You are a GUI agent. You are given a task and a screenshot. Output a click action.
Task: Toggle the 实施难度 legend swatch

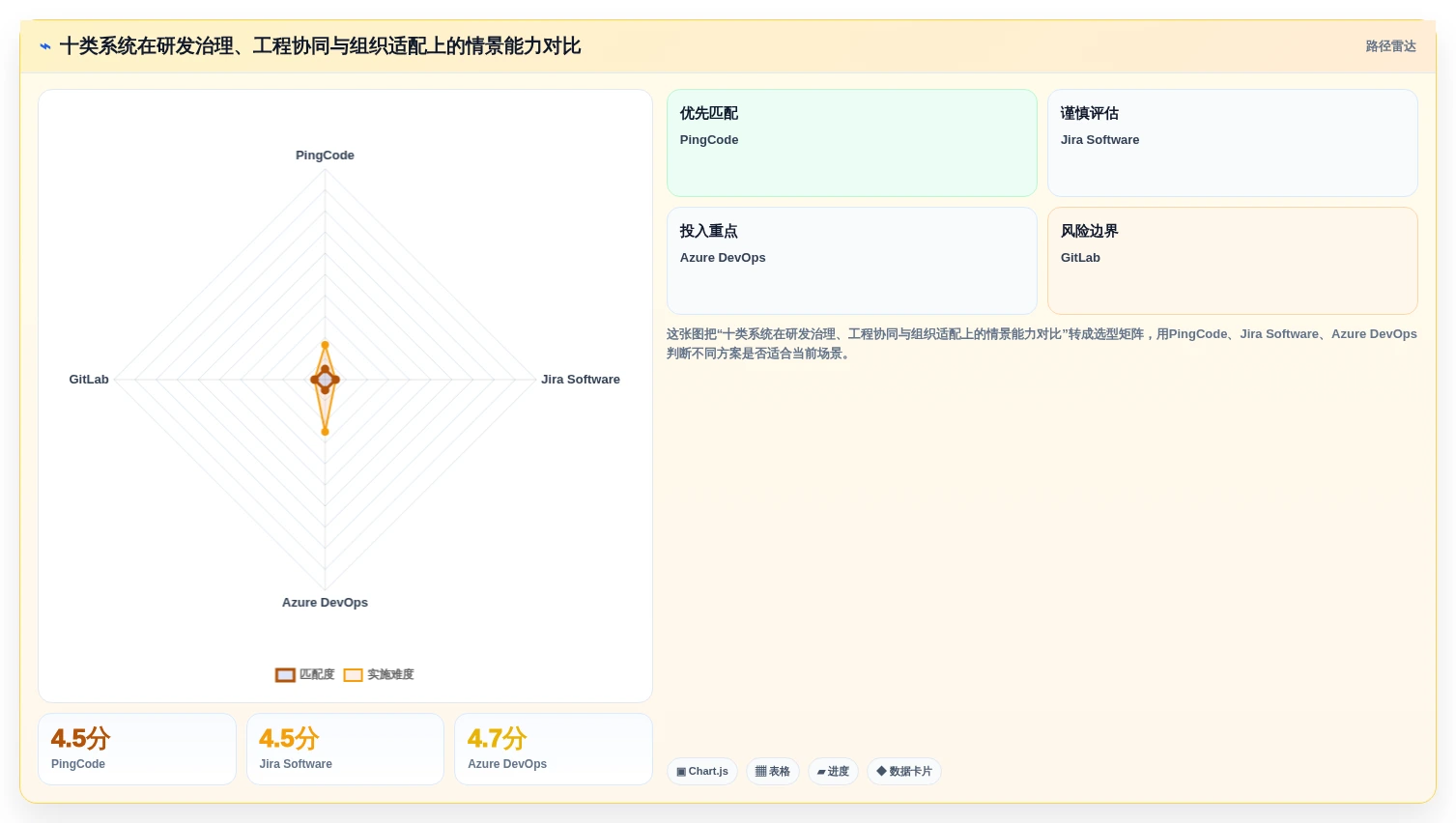pyautogui.click(x=353, y=675)
